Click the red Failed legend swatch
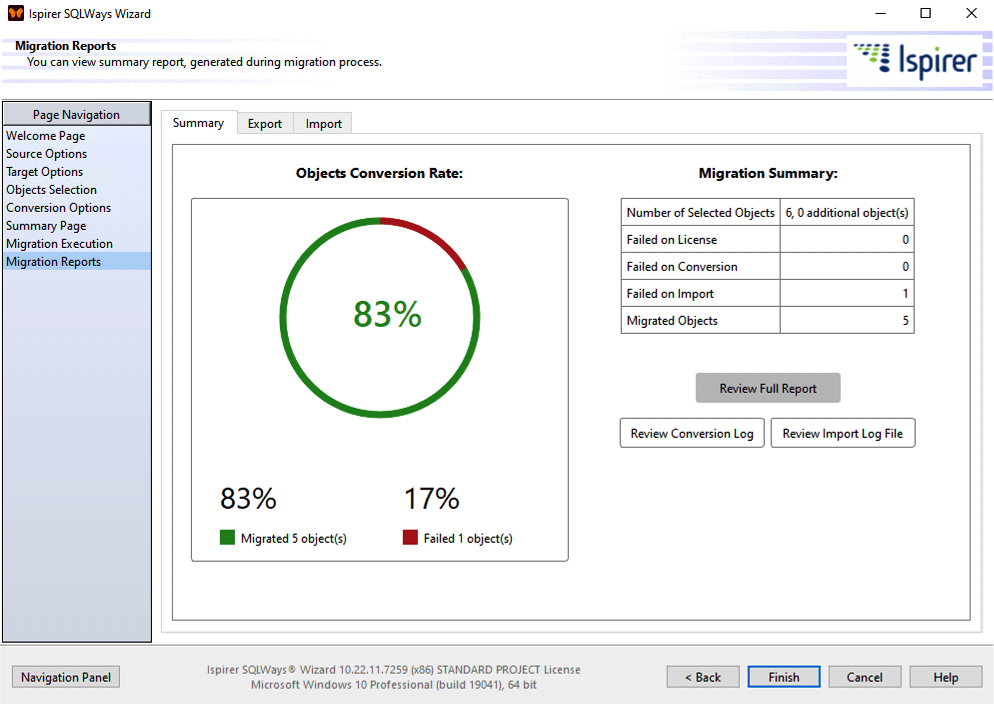994x704 pixels. (x=410, y=537)
